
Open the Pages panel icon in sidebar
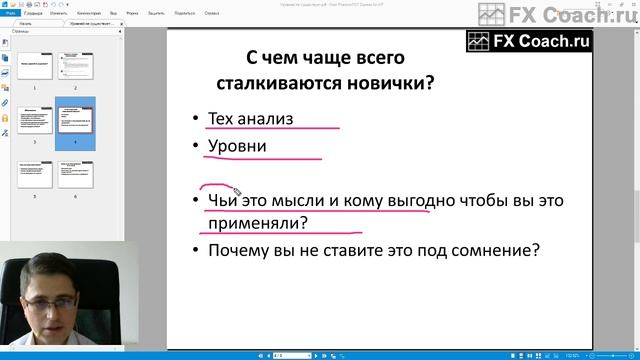coord(5,58)
